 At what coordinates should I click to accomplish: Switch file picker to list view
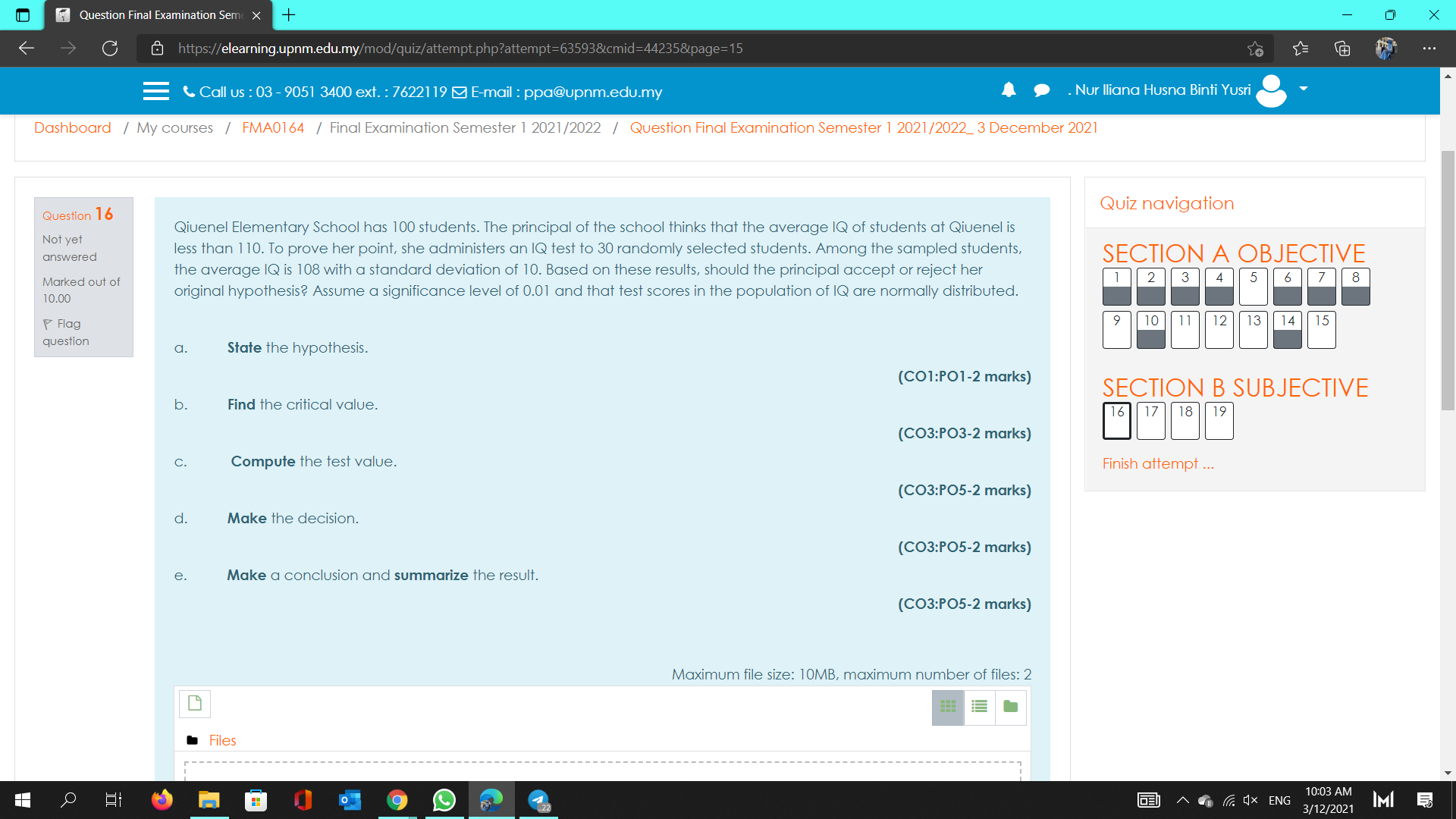pyautogui.click(x=978, y=707)
